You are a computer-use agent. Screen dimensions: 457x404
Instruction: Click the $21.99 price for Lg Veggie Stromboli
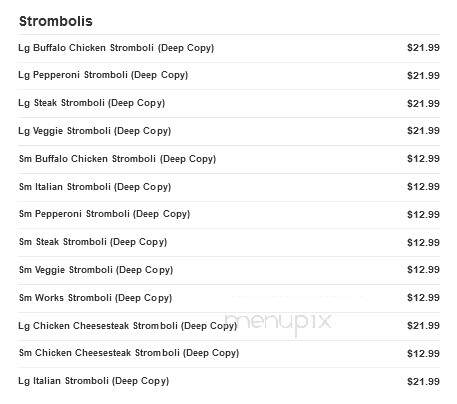click(423, 131)
